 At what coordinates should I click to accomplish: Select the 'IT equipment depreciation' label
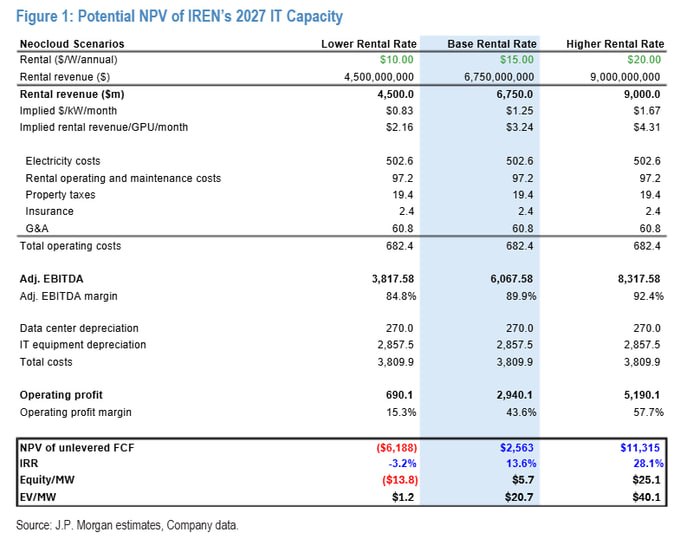coord(83,345)
